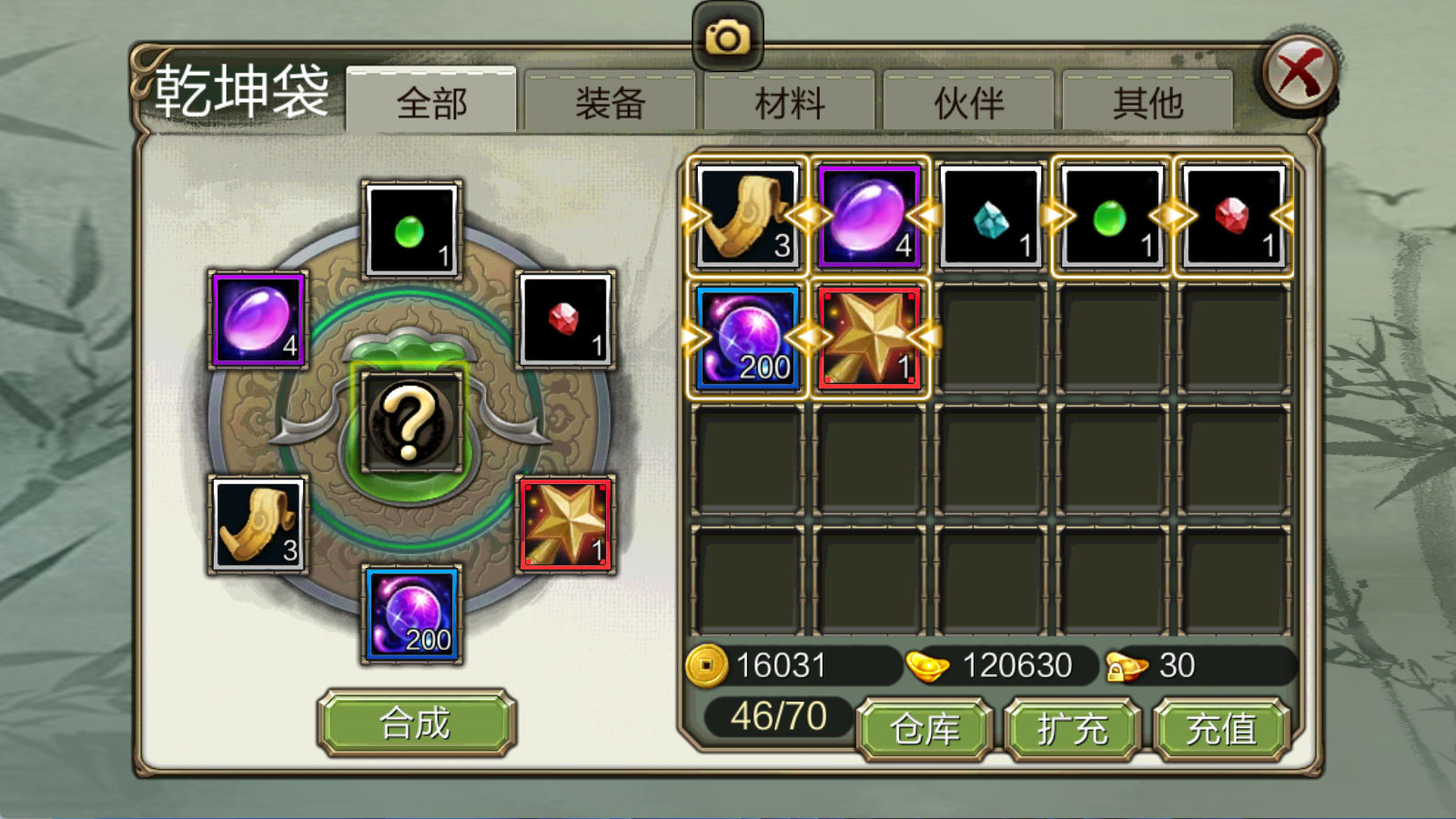Close the 乾坤袋 bag window

click(x=1299, y=73)
